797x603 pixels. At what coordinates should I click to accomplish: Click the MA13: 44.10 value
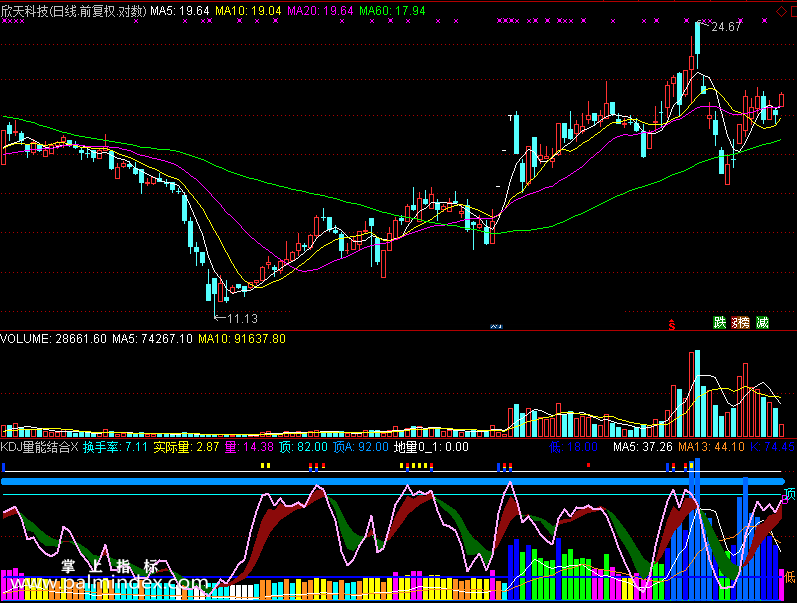711,447
